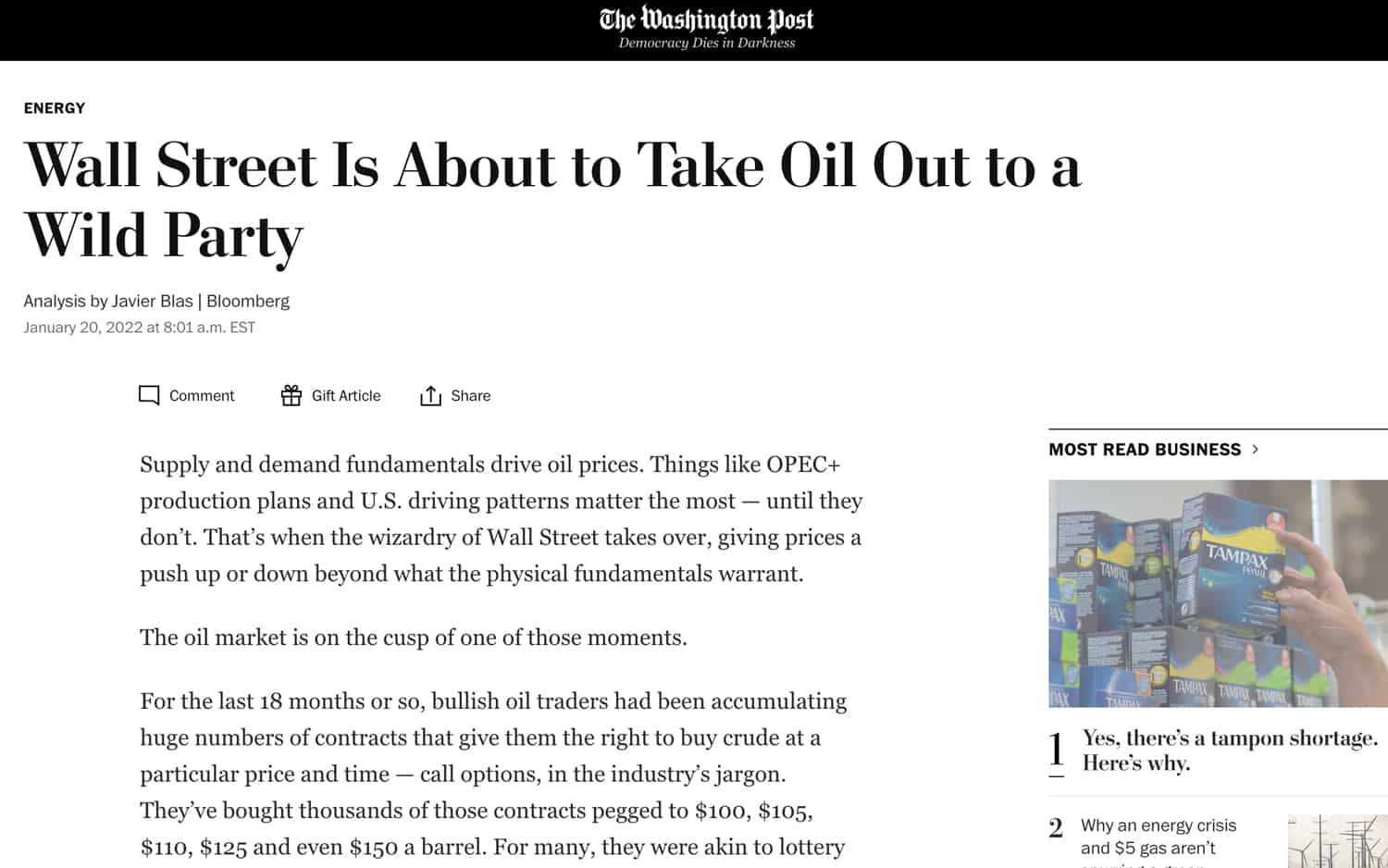This screenshot has width=1388, height=868.
Task: Click the article headline about Wall Street
Action: point(551,200)
